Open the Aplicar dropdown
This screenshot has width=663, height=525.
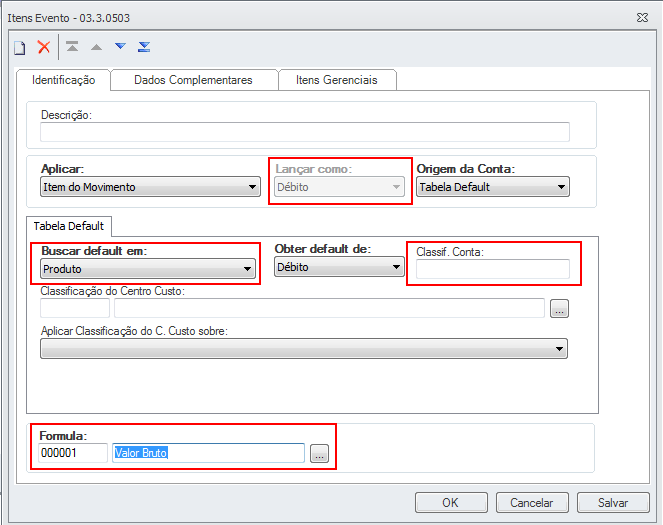151,187
